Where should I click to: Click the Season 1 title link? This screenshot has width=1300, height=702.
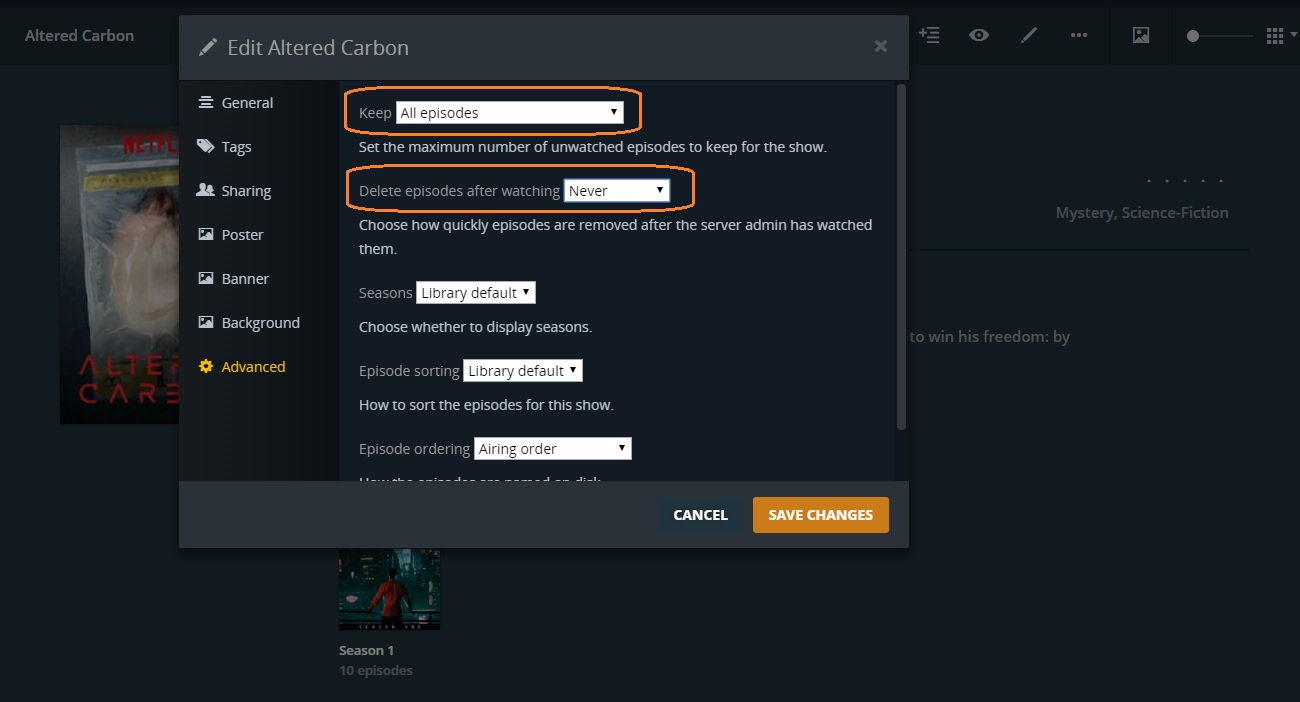[367, 650]
